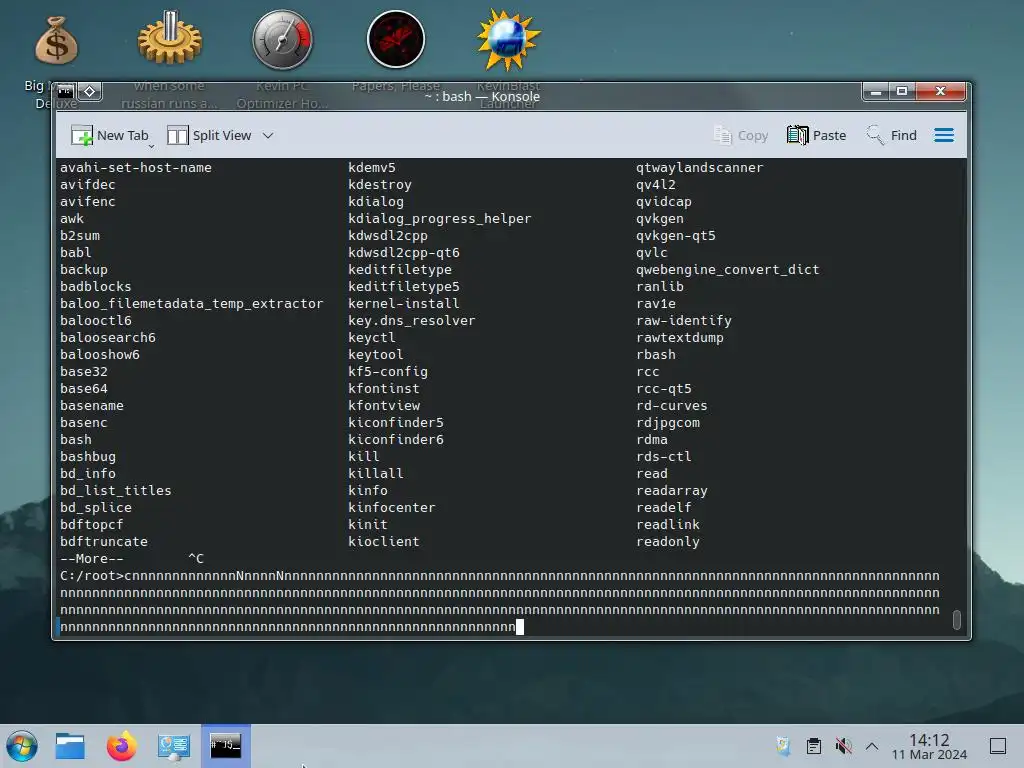
Task: Click 'kioclient' in terminal listing
Action: point(383,541)
